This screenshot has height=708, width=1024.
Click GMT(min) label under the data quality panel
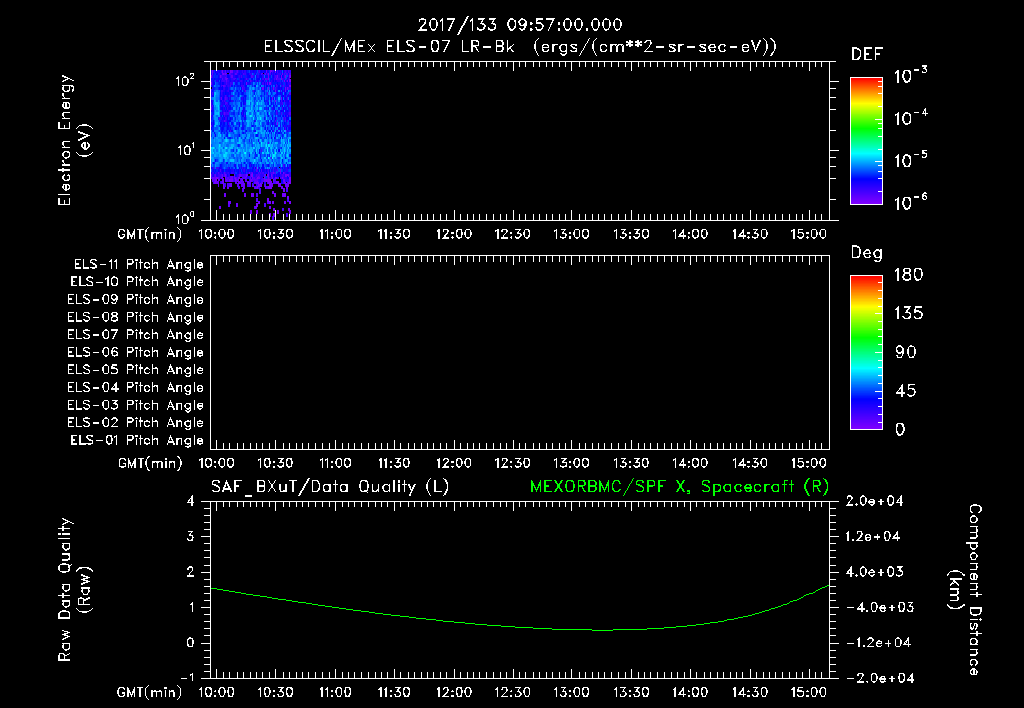[150, 692]
